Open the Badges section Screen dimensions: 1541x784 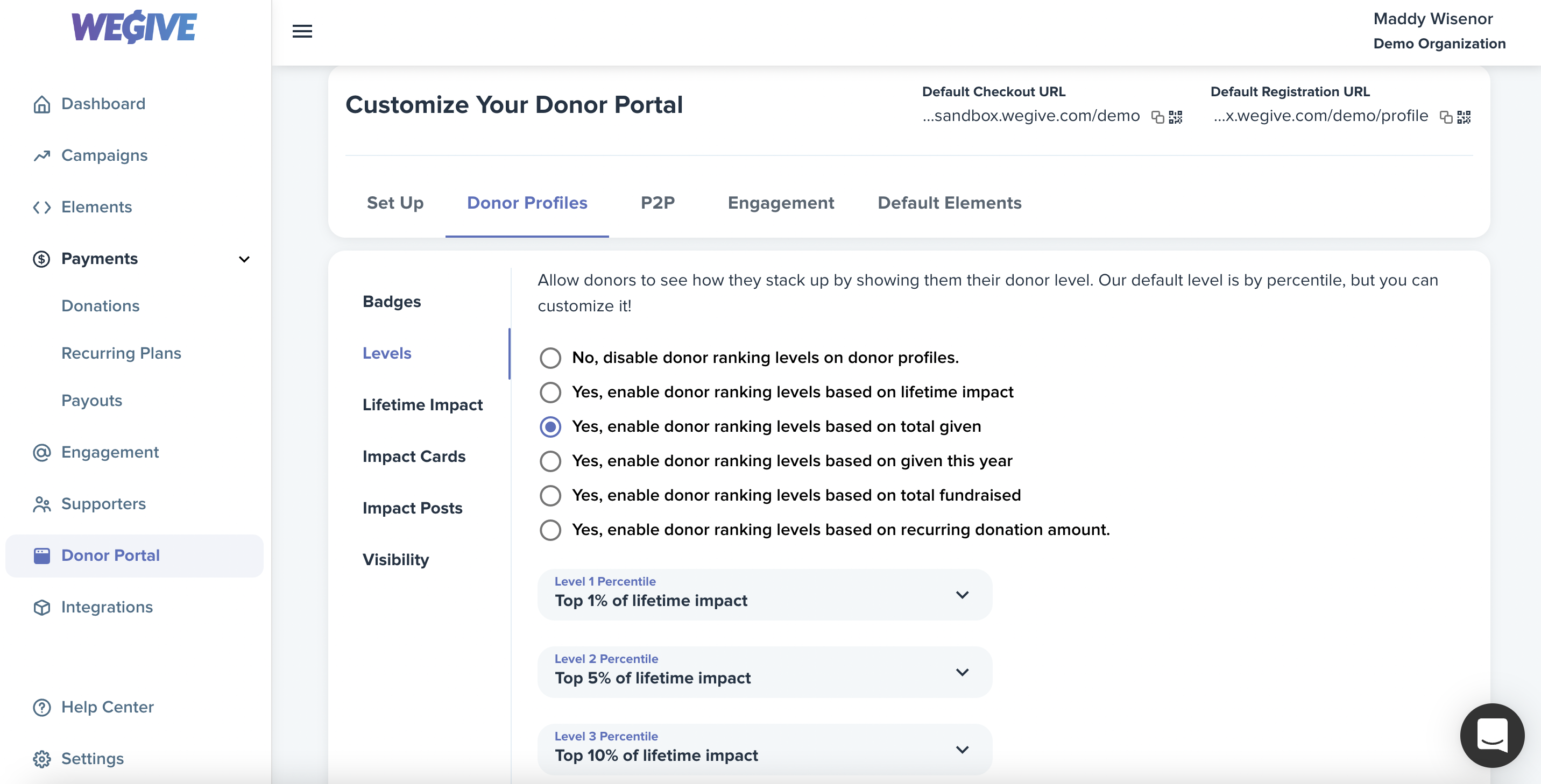point(392,302)
